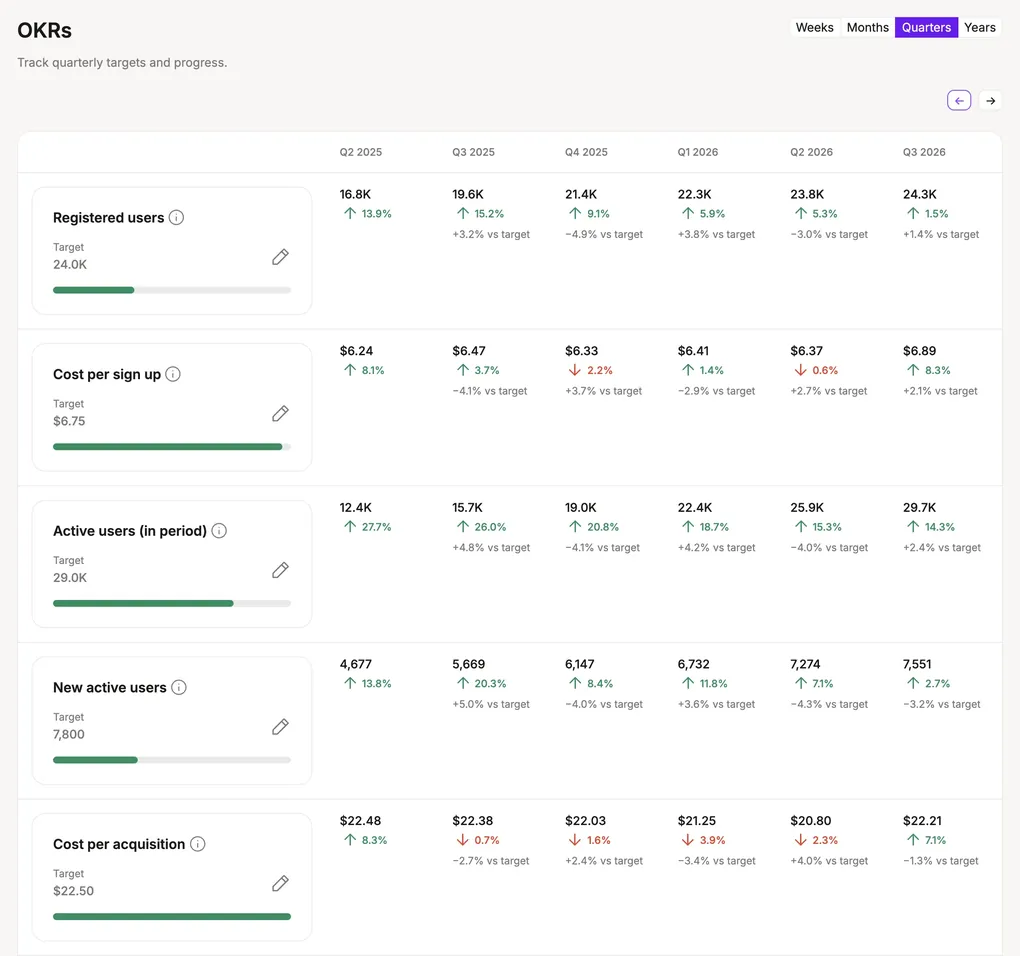The height and width of the screenshot is (956, 1020).
Task: Show info for Cost per sign up
Action: pyautogui.click(x=173, y=374)
